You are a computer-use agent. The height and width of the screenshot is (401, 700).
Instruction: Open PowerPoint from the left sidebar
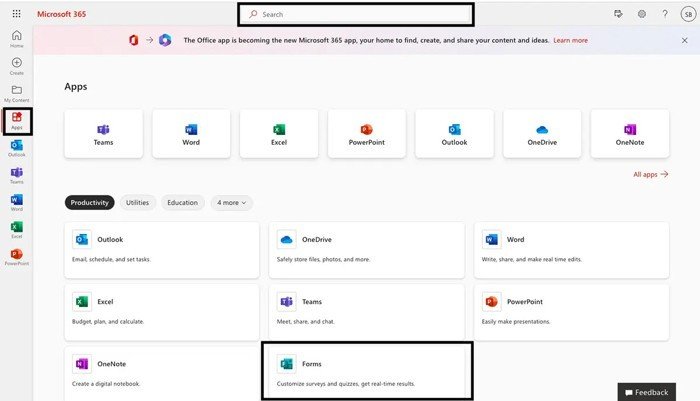pos(16,256)
